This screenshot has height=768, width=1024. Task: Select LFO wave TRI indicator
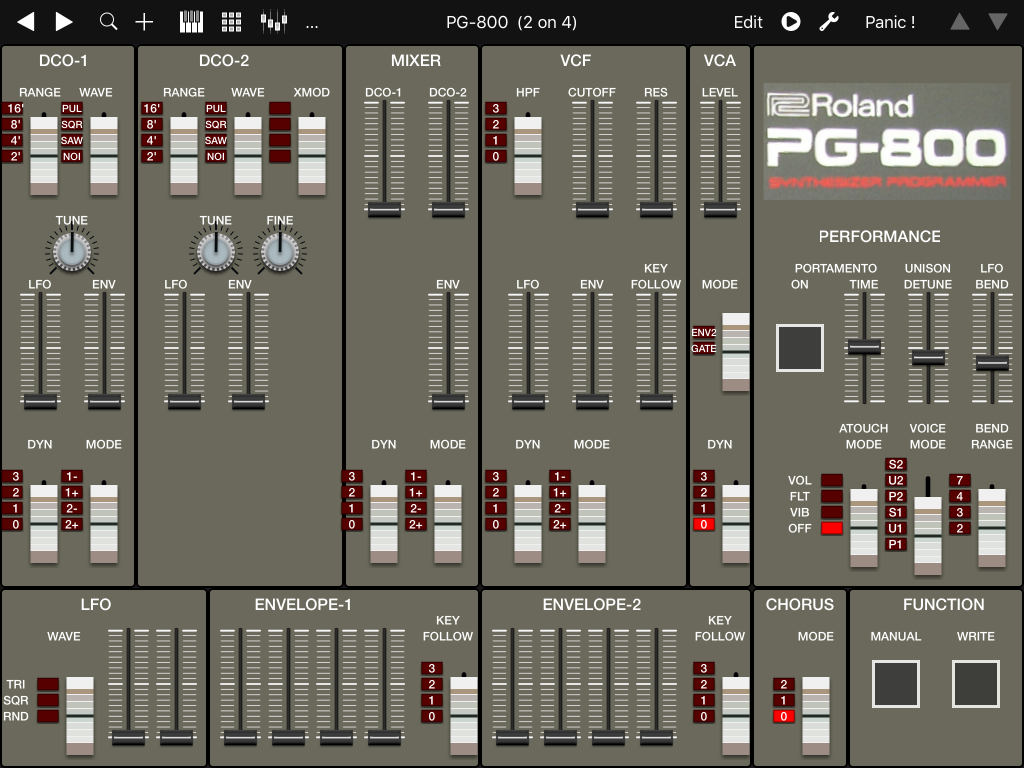48,684
